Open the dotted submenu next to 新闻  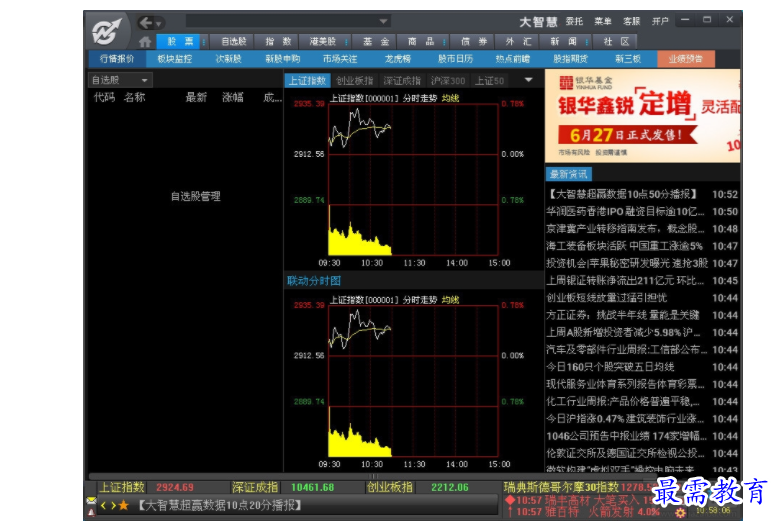pyautogui.click(x=587, y=42)
